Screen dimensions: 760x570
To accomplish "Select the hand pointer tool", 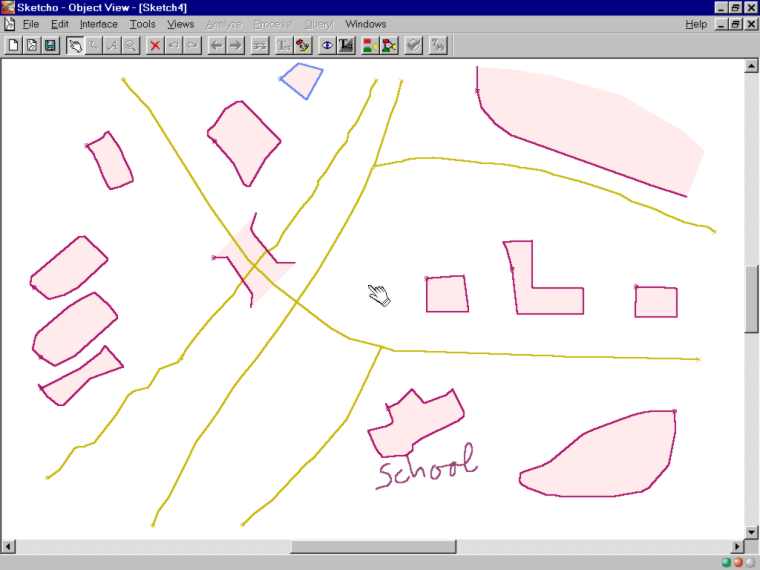I will 75,45.
